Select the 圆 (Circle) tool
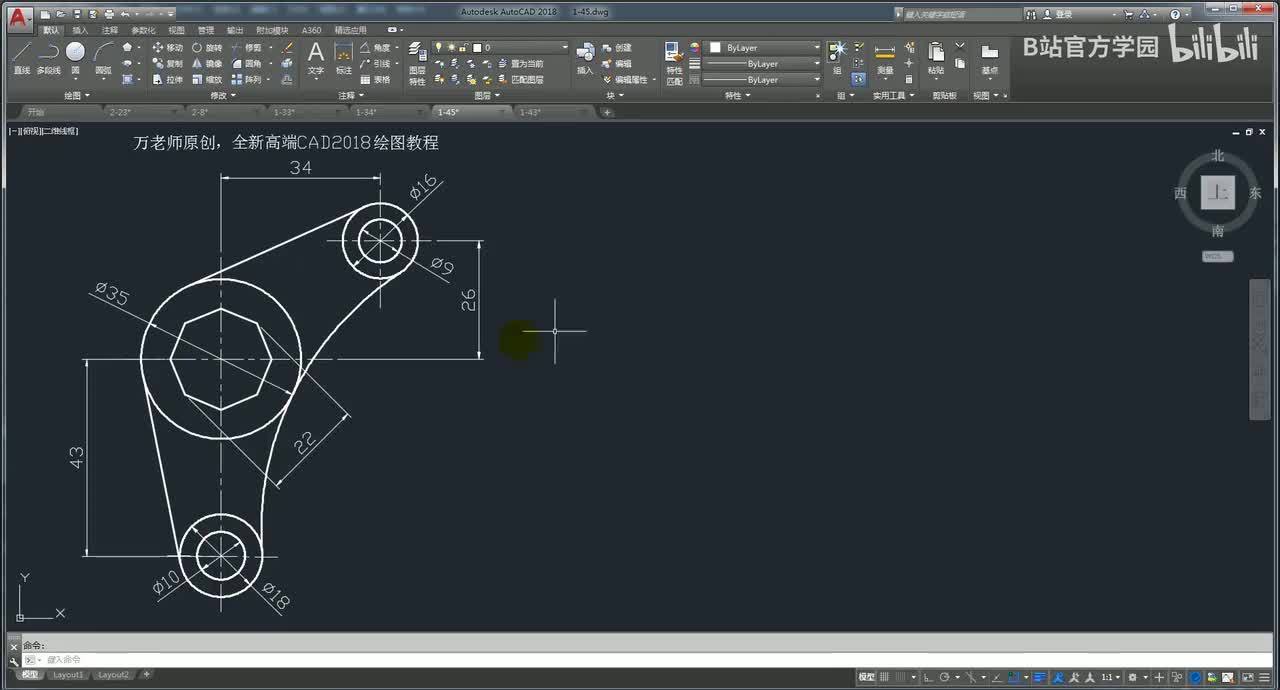 [75, 58]
